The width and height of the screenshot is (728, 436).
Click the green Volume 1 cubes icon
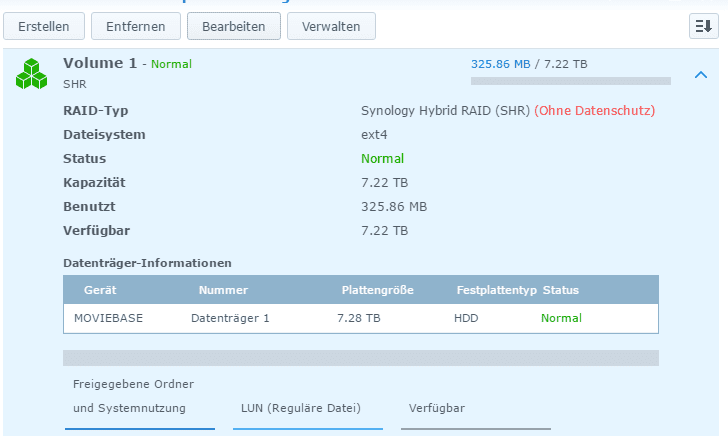coord(31,74)
